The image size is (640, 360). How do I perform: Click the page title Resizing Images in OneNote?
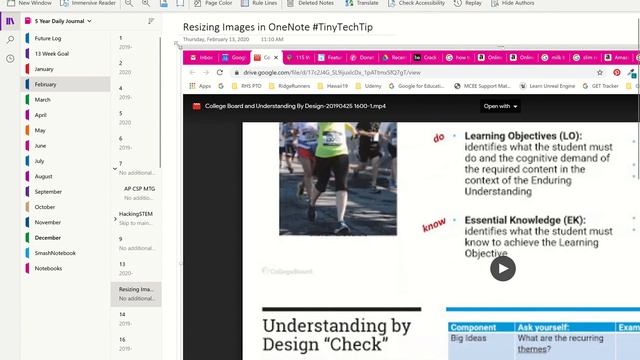[278, 27]
